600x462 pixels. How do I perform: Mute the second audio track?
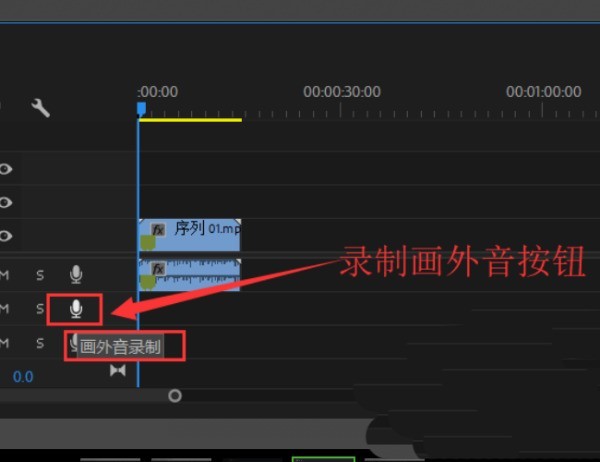(x=5, y=309)
